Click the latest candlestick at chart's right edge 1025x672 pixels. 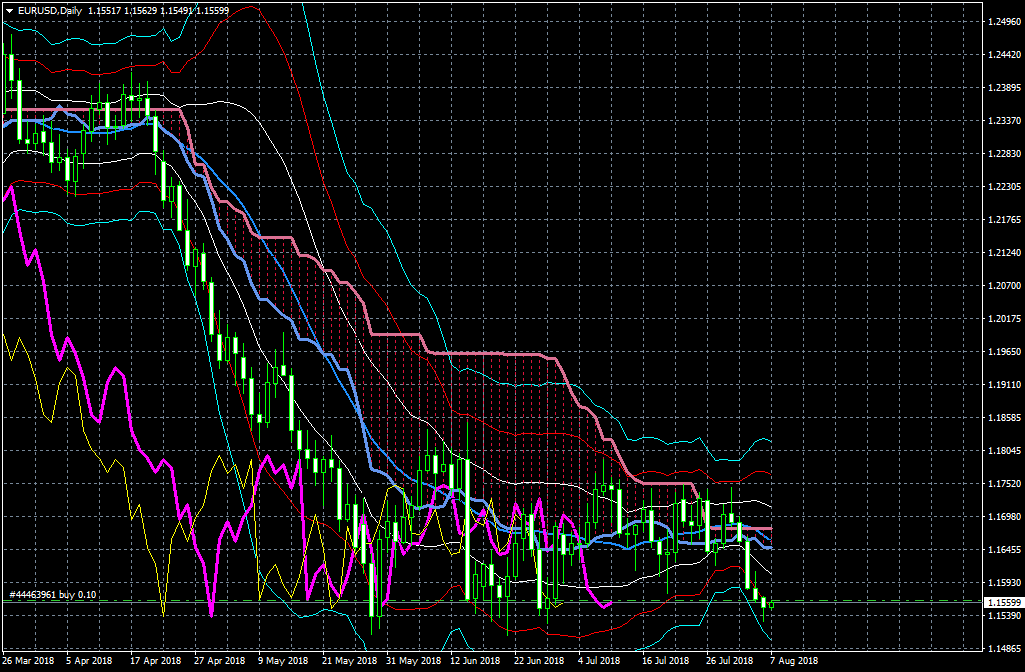click(771, 602)
